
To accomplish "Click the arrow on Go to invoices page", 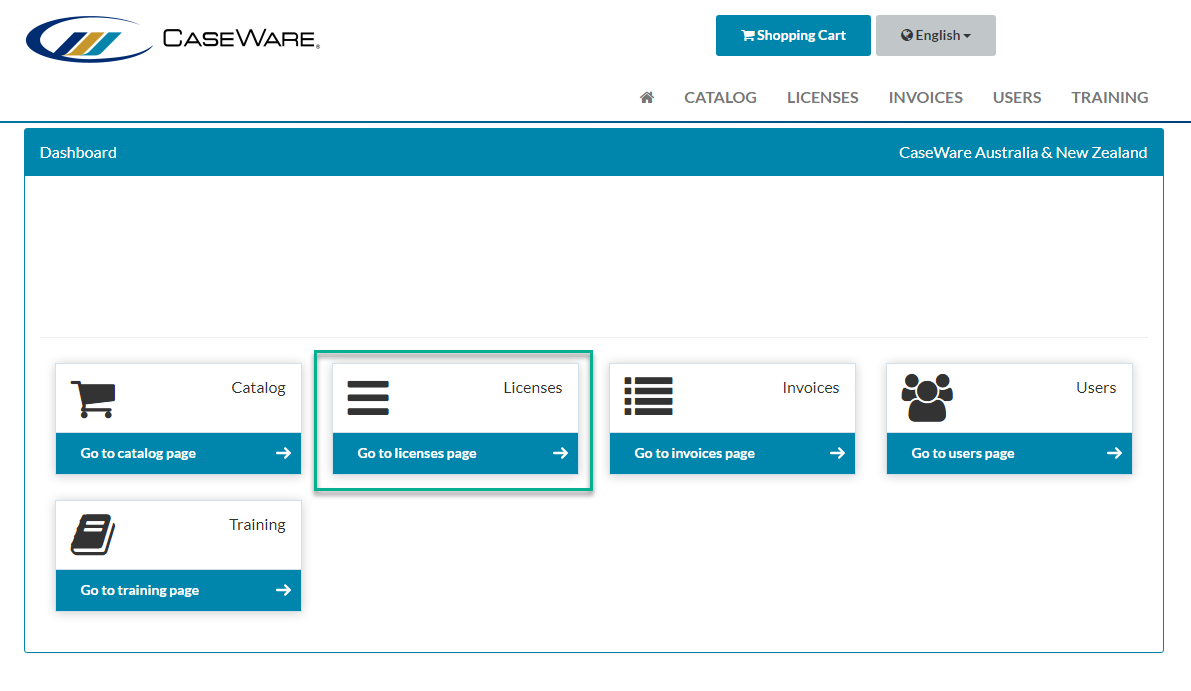I will pyautogui.click(x=837, y=453).
